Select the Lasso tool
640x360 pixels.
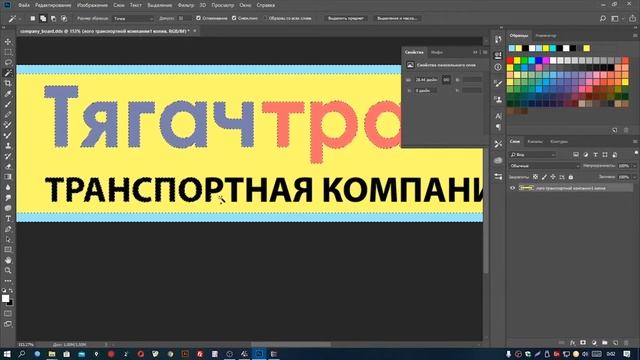[8, 62]
